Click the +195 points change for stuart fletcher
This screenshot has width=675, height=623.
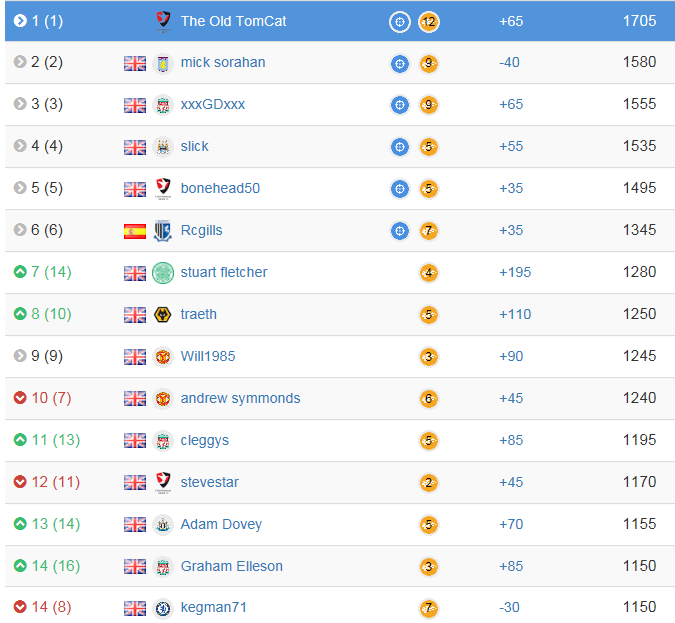click(x=515, y=272)
